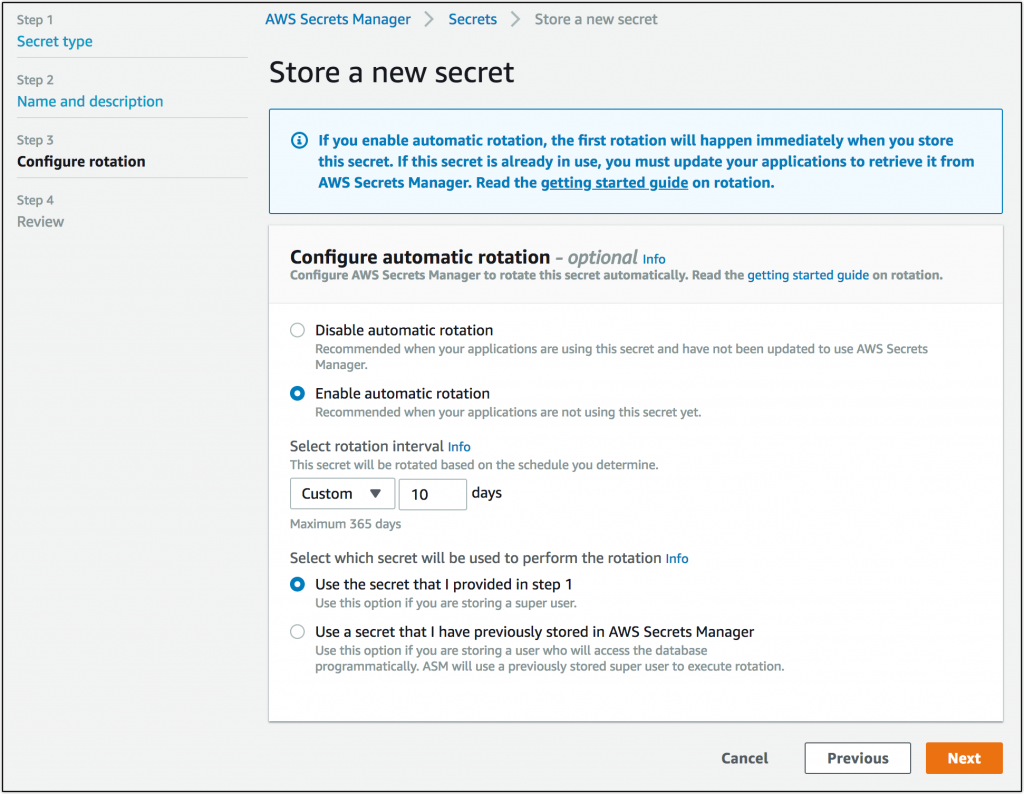Select the secret provided in step 1
Viewport: 1024px width, 794px height.
pos(297,584)
